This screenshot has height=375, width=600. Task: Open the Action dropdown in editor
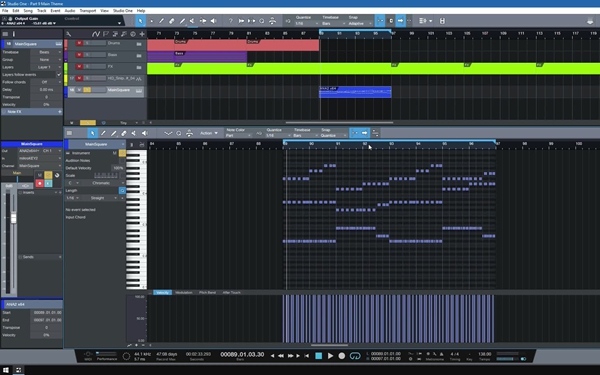pos(209,133)
